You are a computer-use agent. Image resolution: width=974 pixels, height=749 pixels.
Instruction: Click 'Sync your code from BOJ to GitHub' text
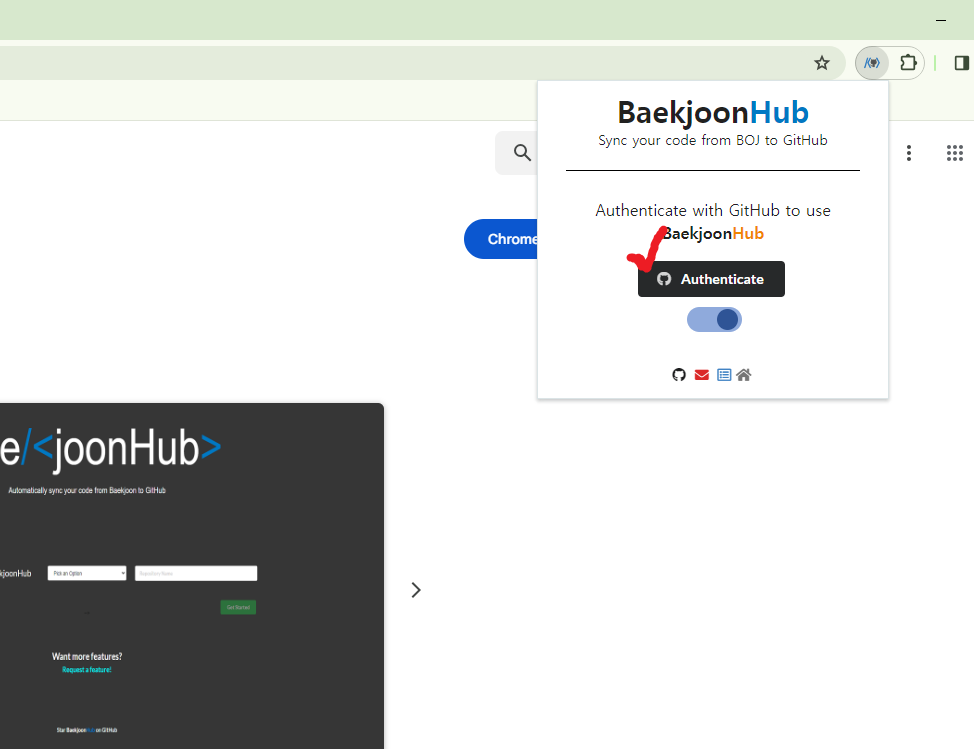click(713, 140)
